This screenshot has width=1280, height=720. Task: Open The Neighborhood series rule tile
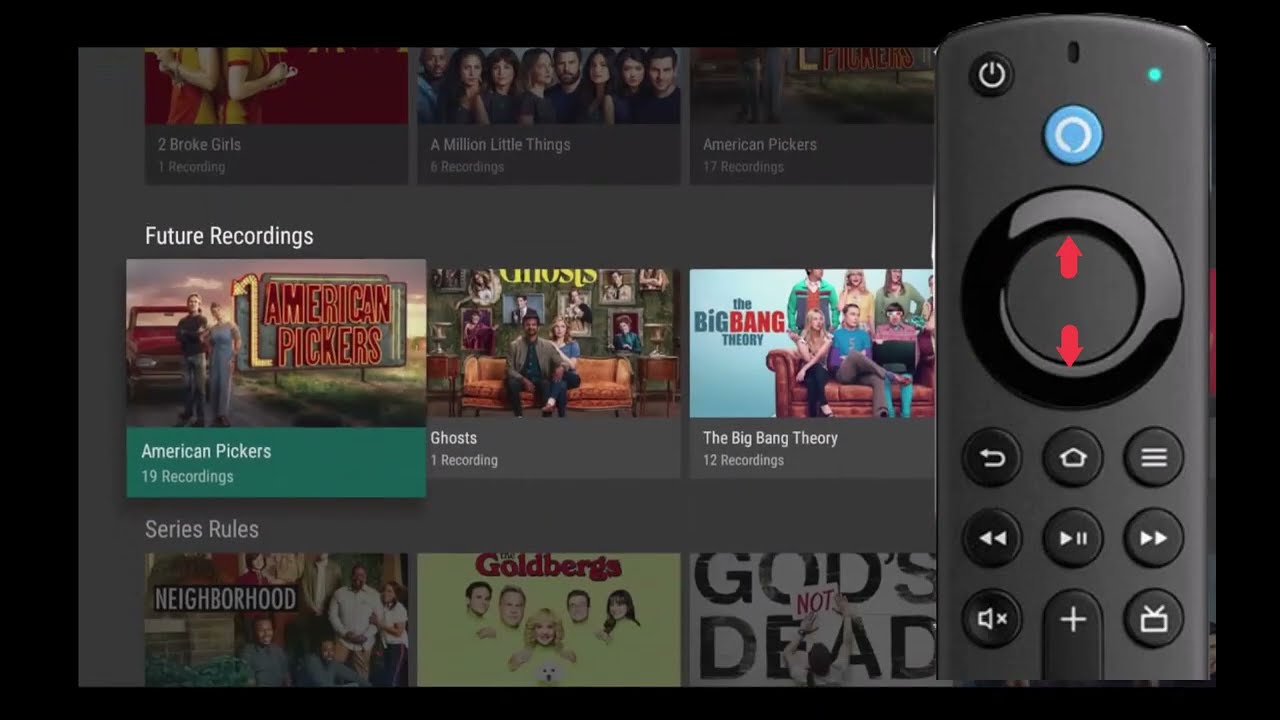click(276, 620)
